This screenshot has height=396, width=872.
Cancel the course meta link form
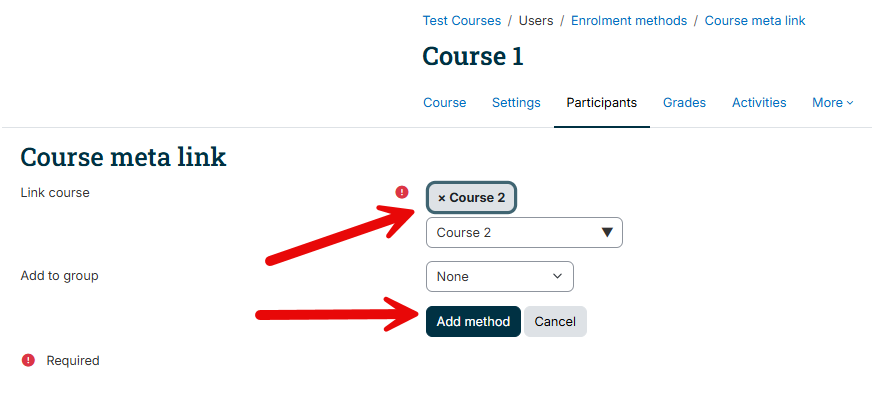coord(555,321)
